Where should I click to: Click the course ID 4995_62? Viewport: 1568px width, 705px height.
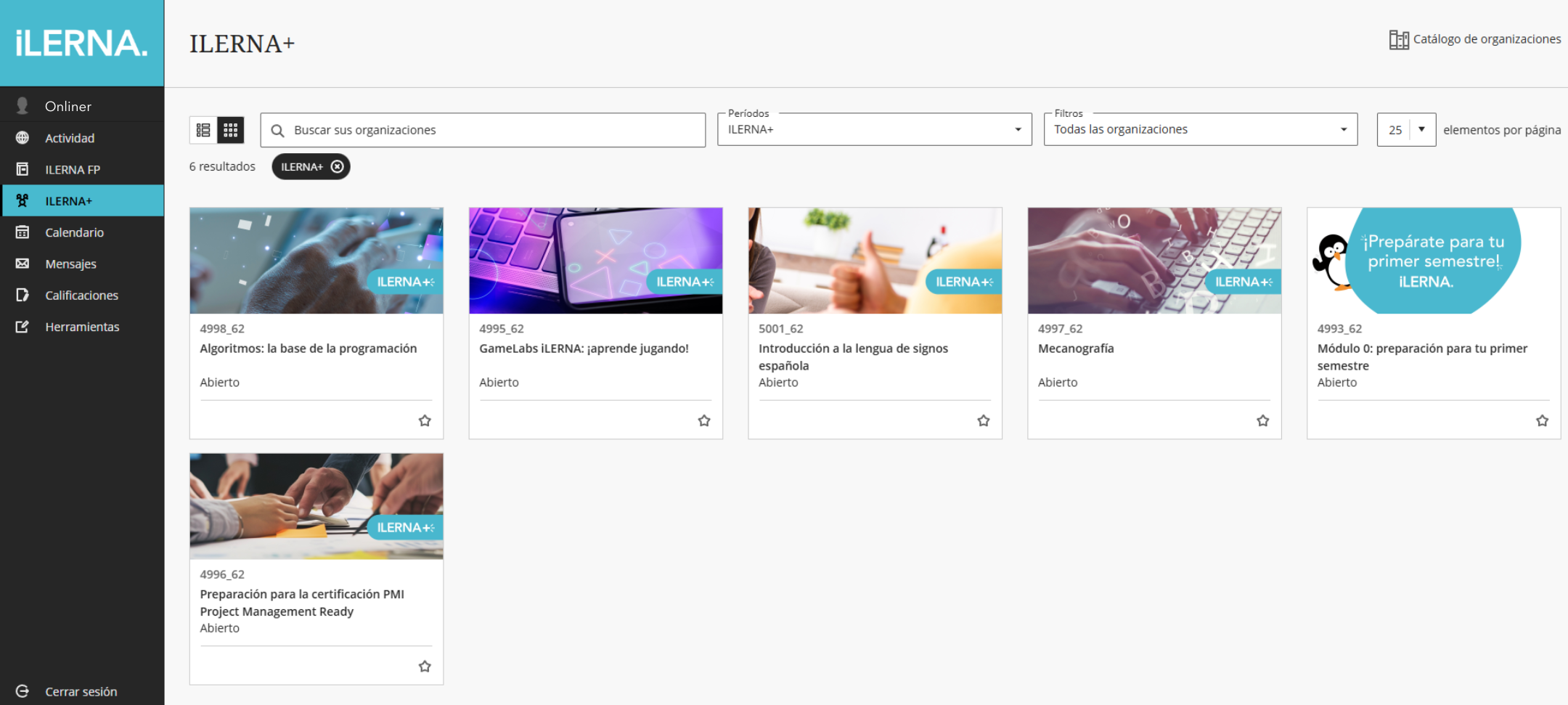pos(502,329)
